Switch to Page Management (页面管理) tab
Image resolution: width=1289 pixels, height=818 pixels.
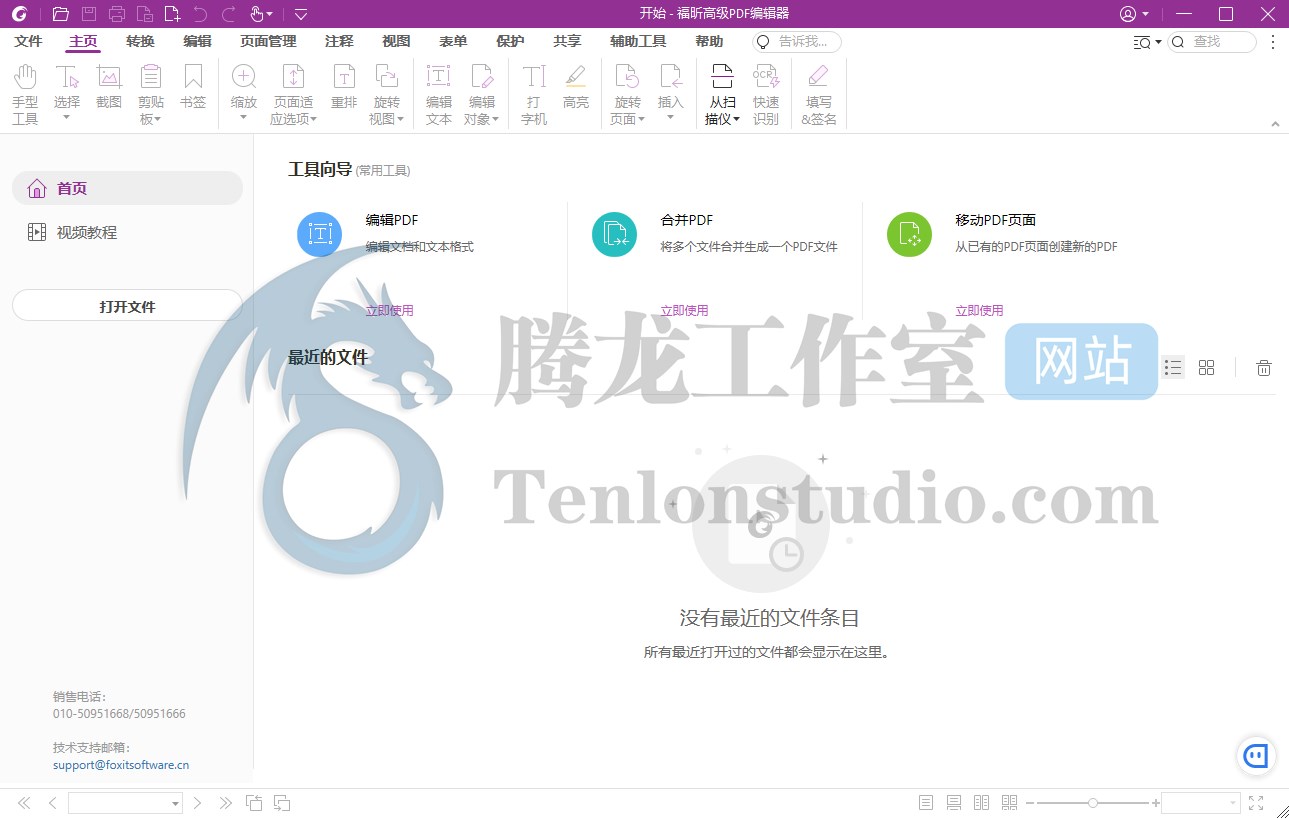click(268, 42)
